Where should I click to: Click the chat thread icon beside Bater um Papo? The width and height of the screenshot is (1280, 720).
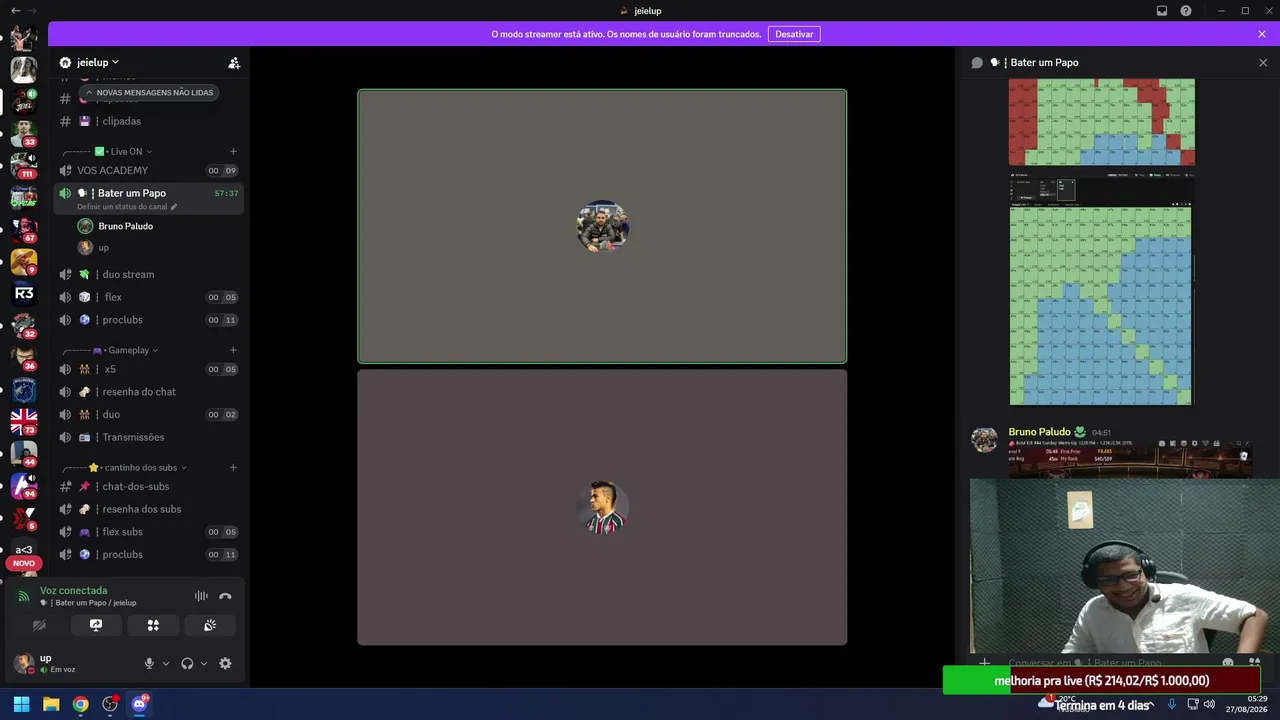click(x=977, y=62)
